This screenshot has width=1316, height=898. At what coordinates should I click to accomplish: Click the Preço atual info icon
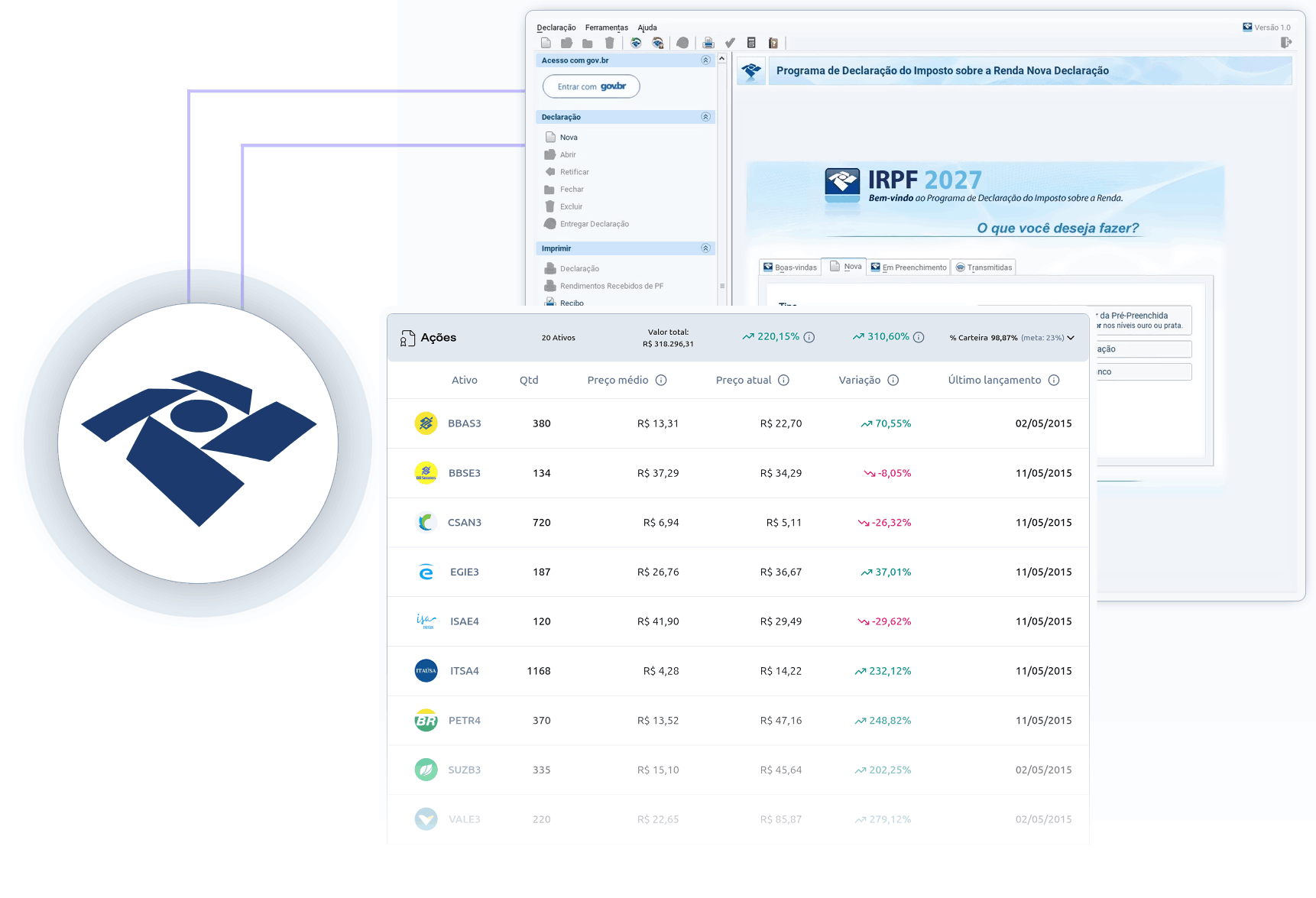(x=783, y=380)
